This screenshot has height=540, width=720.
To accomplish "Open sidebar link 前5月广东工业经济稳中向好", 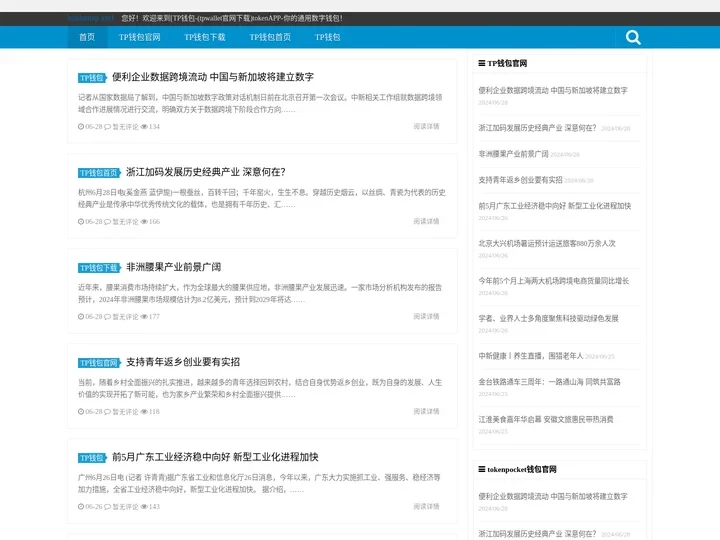I will point(555,206).
